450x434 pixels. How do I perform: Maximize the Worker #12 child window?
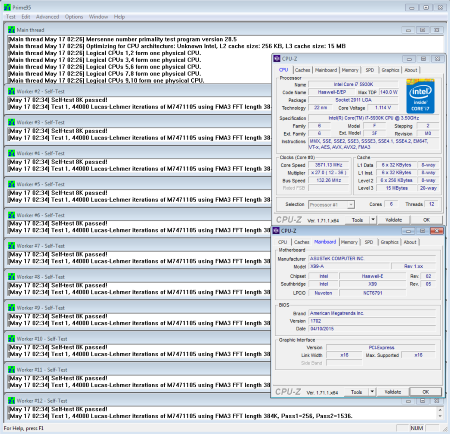422,401
